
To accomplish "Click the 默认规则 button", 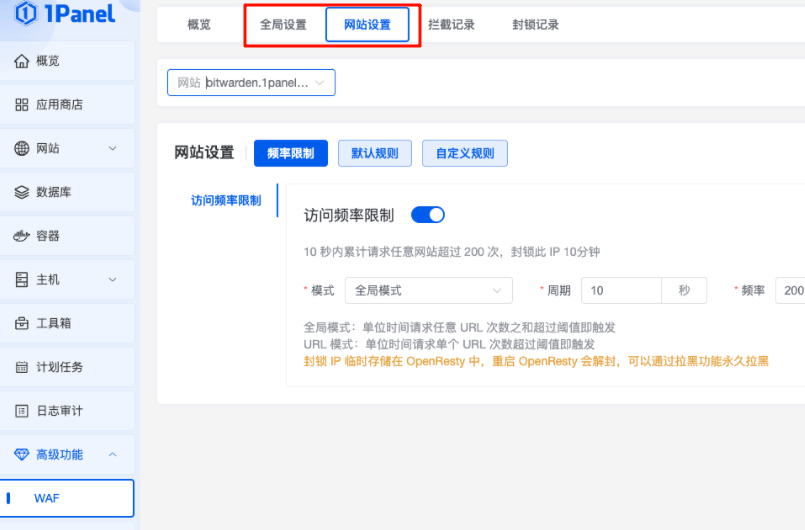I will (x=375, y=153).
